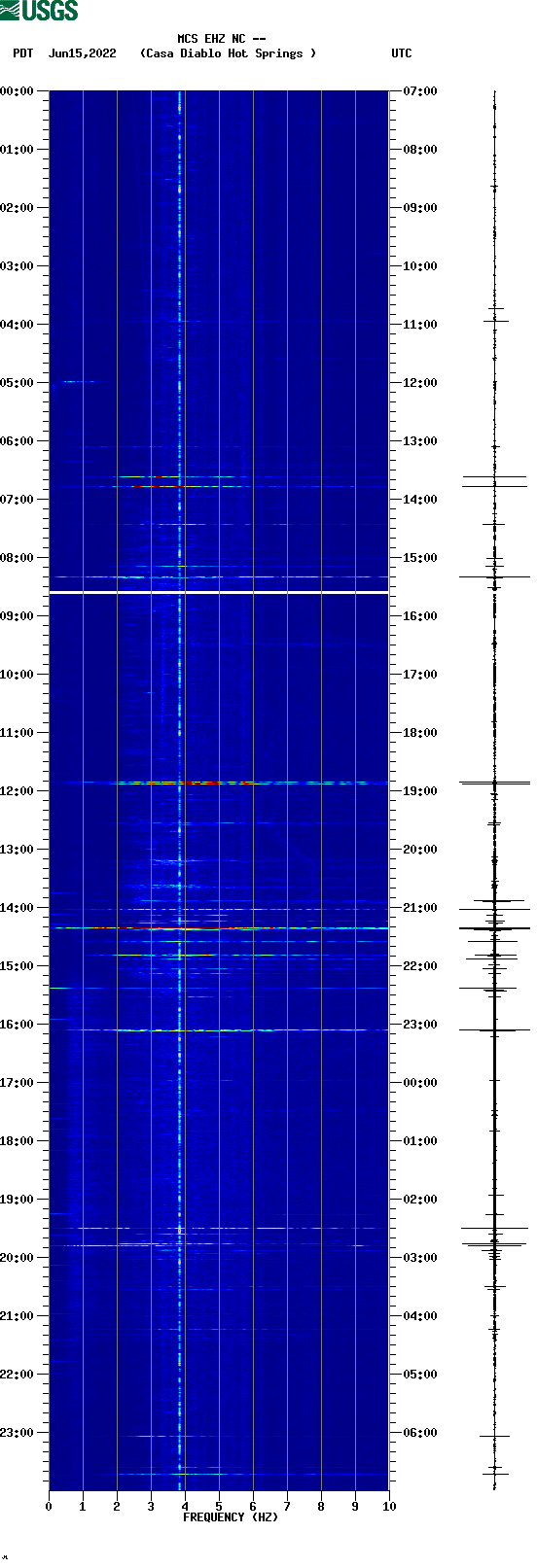The width and height of the screenshot is (537, 1568).
Task: Click the '03:00' UTC time label
Action: [x=420, y=1258]
